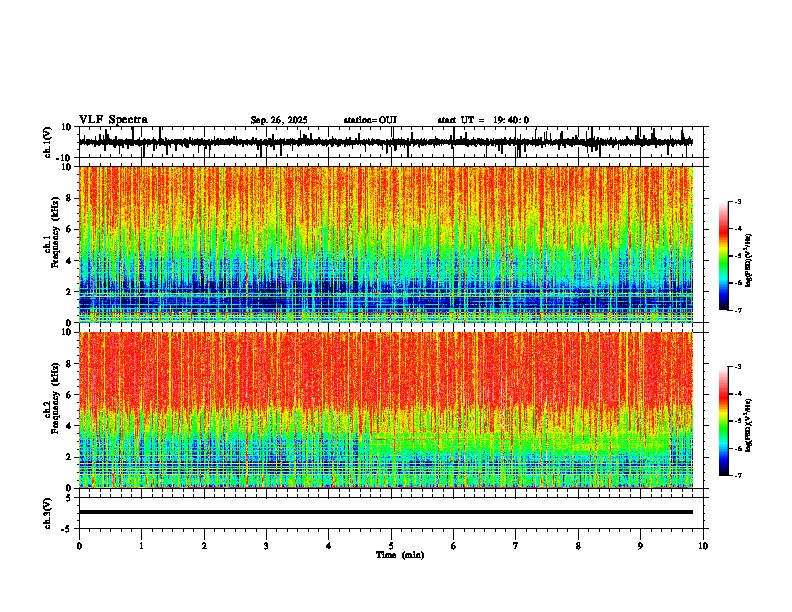The height and width of the screenshot is (612, 792).
Task: Click the 'Time (min)' axis label
Action: 400,555
